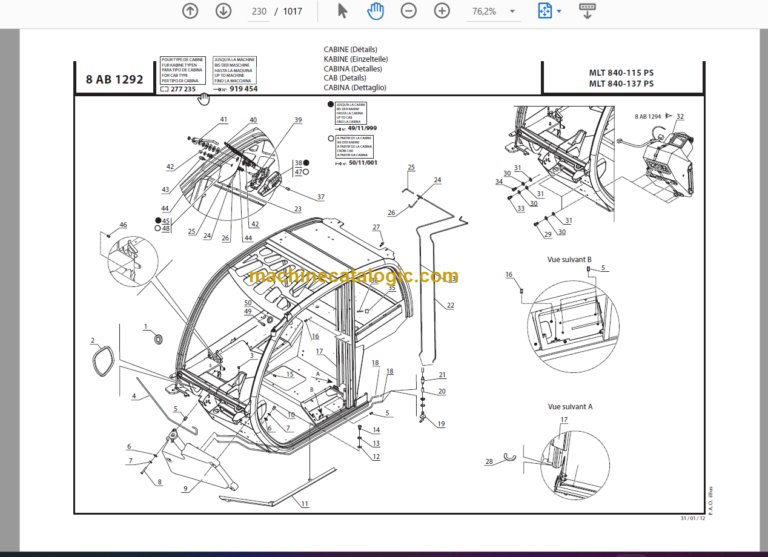
Task: Click the KABINE (Einzelteile) title line
Action: tap(356, 59)
